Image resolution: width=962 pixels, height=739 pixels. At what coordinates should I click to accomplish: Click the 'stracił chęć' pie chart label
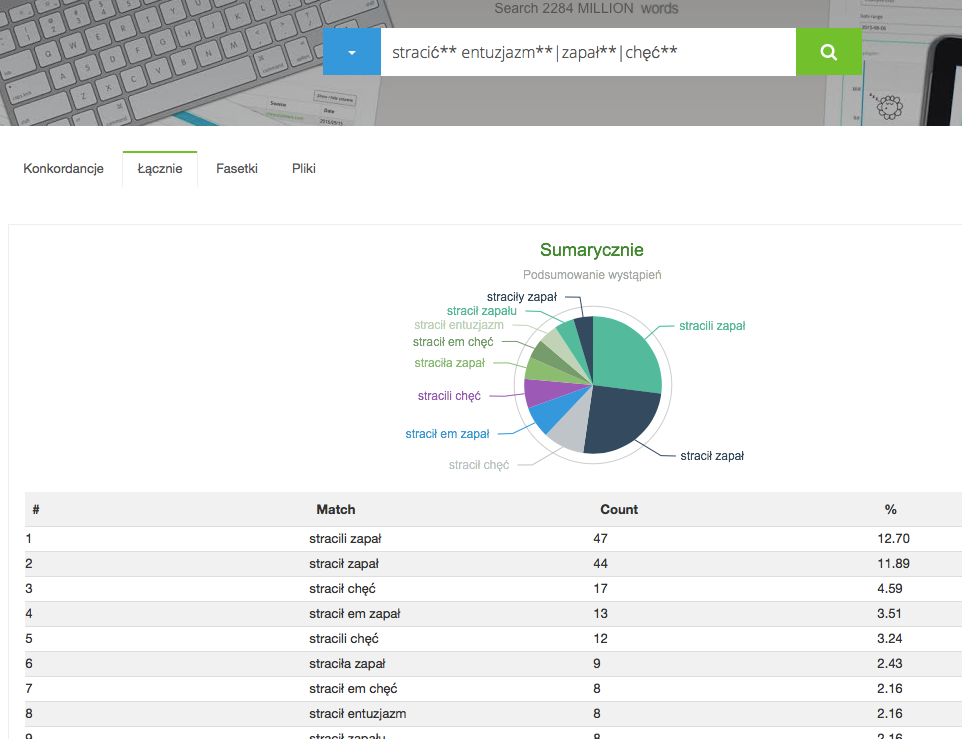click(x=479, y=465)
